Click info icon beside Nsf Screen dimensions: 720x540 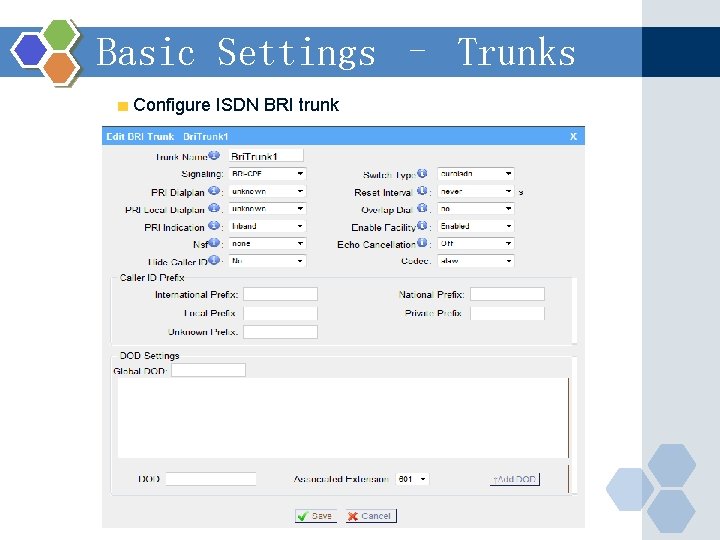click(214, 242)
